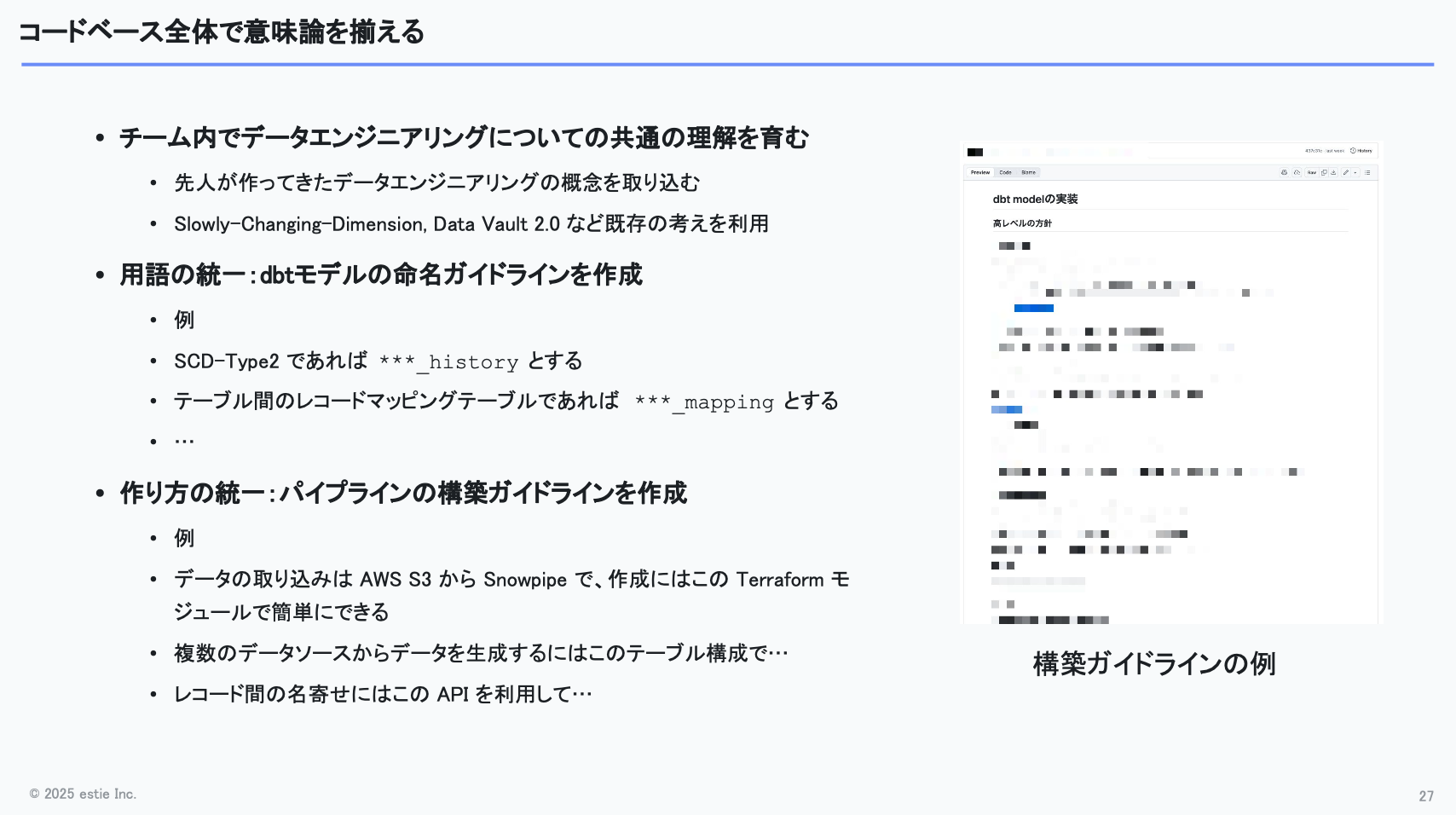Screen dimensions: 1456x815
Task: Click the blurred blue link in guideline
Action: 1034,308
